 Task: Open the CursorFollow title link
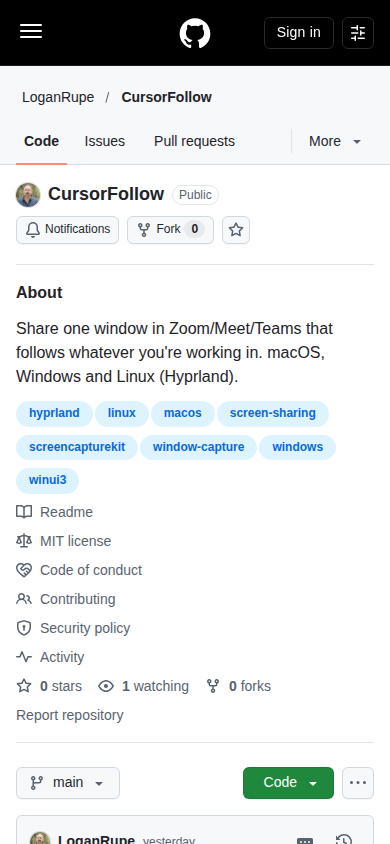(106, 194)
